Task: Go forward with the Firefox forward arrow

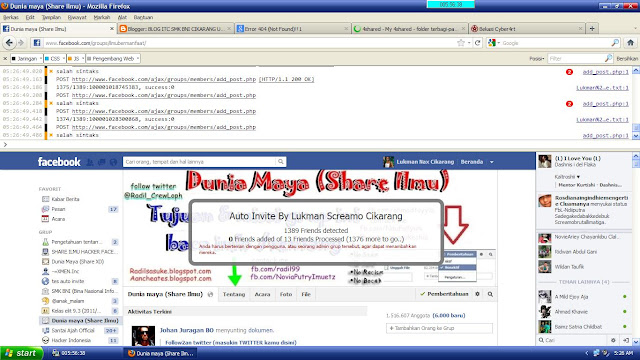Action: (21, 42)
